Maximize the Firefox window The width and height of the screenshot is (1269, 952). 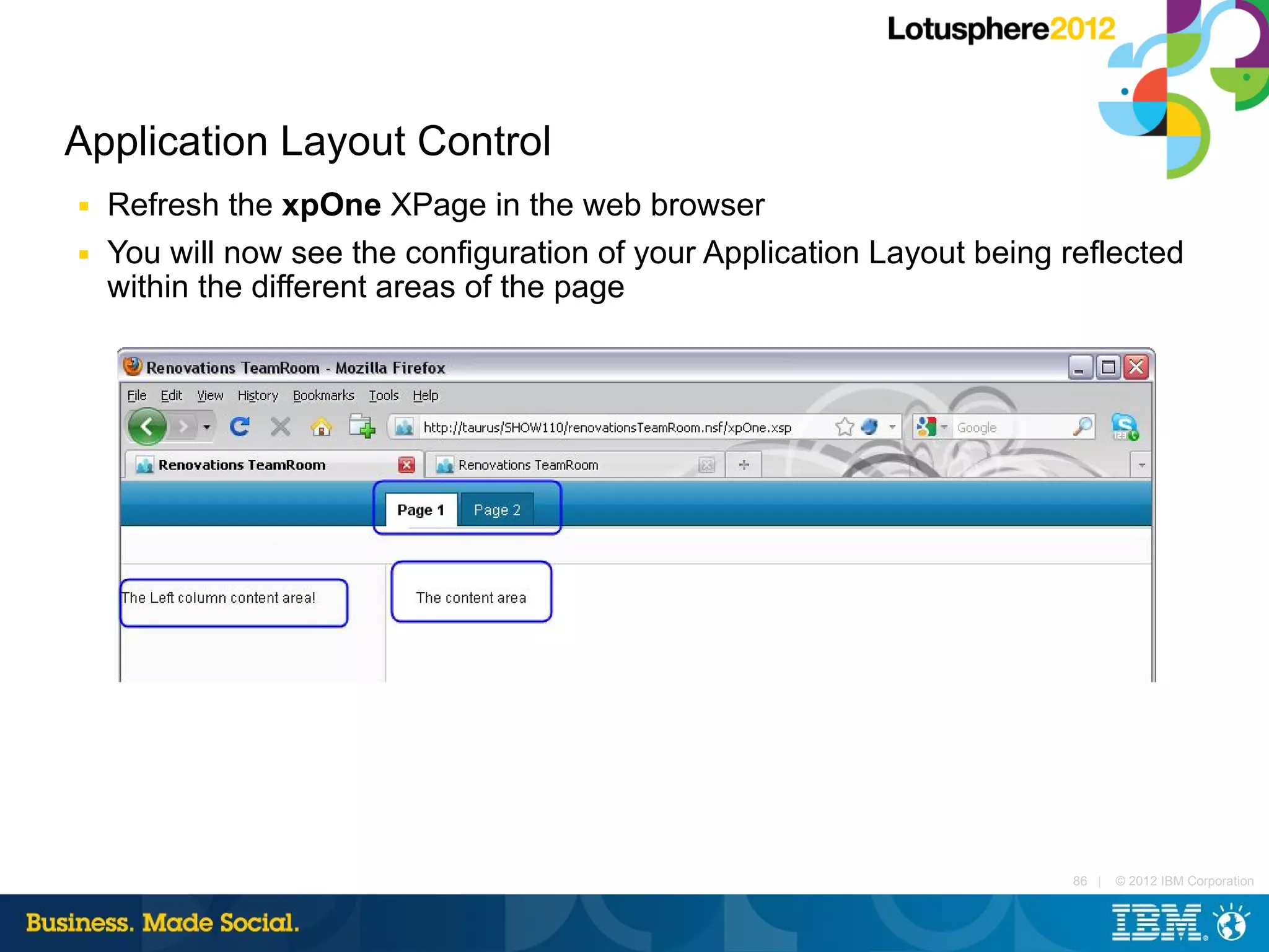click(1109, 367)
